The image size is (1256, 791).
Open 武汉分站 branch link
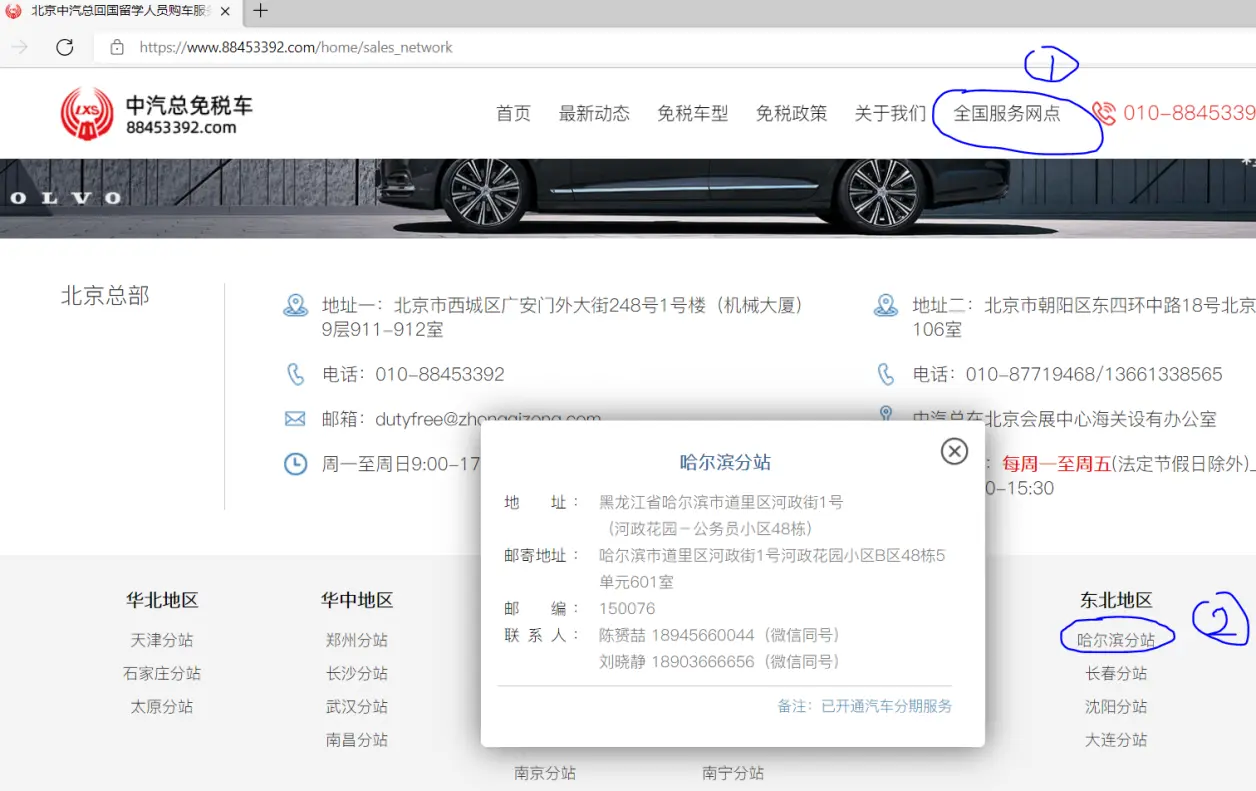tap(357, 706)
